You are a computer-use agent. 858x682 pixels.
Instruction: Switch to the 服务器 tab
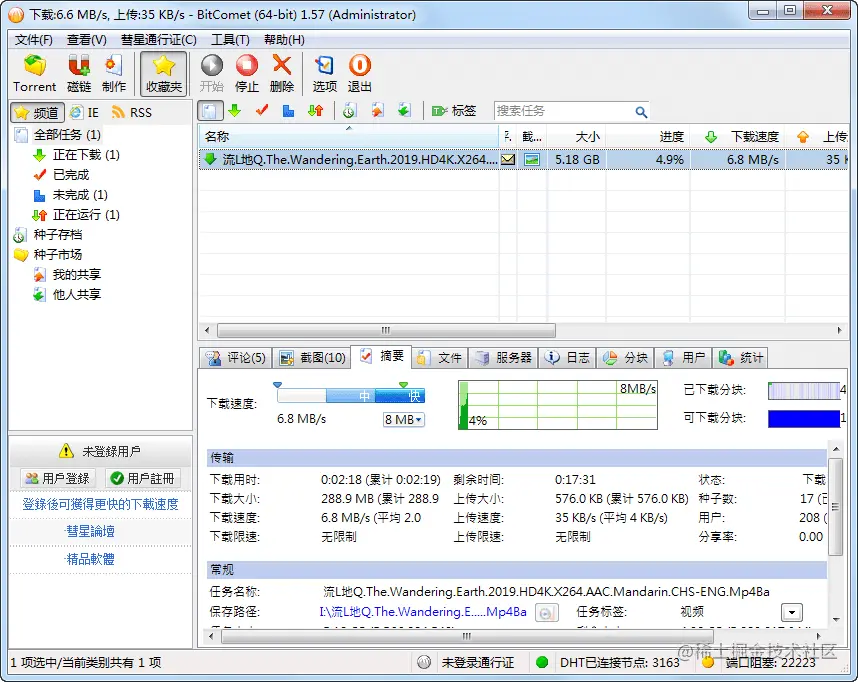503,358
